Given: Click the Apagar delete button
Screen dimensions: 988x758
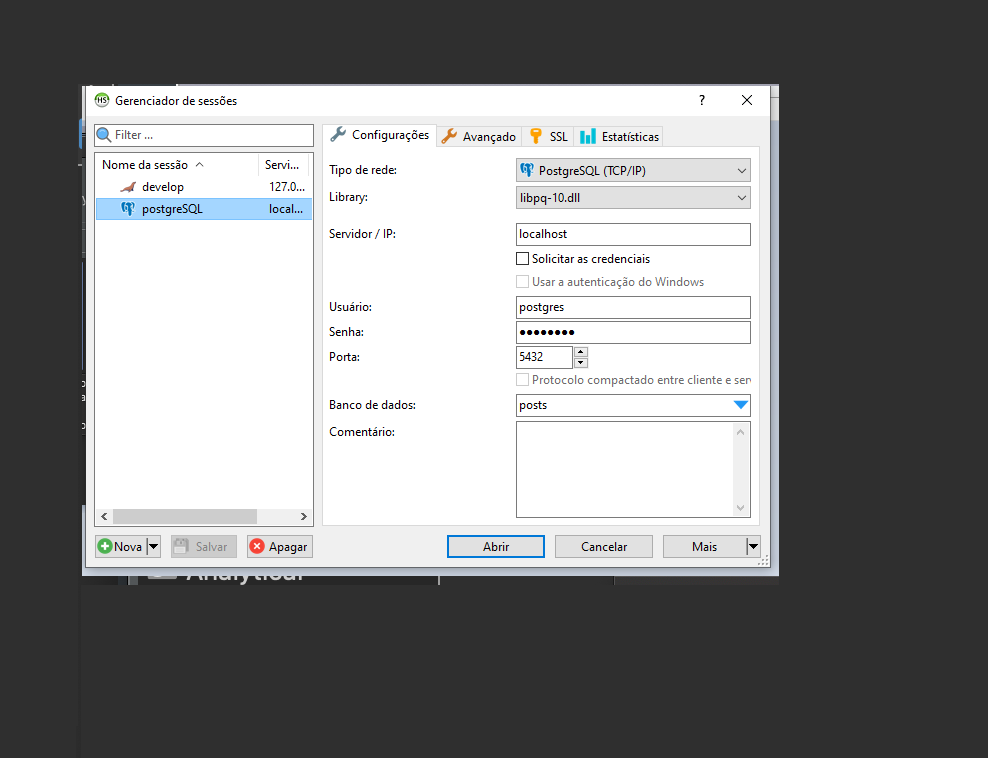Looking at the screenshot, I should [280, 546].
